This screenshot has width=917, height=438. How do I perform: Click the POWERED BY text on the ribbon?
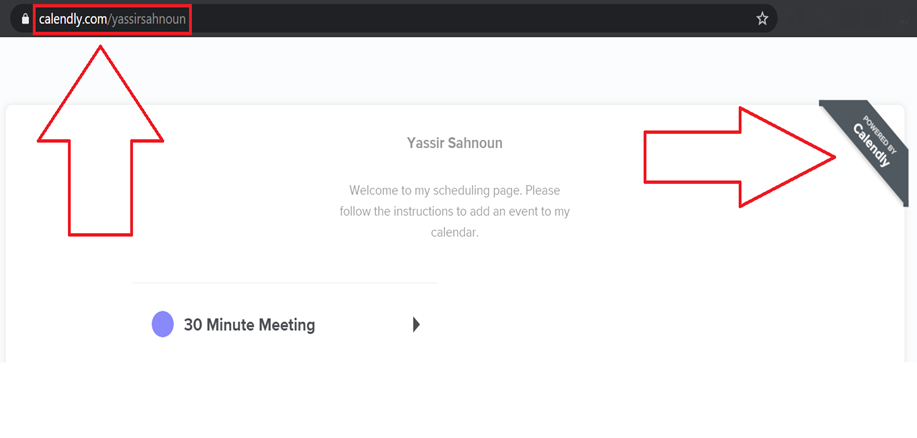880,134
